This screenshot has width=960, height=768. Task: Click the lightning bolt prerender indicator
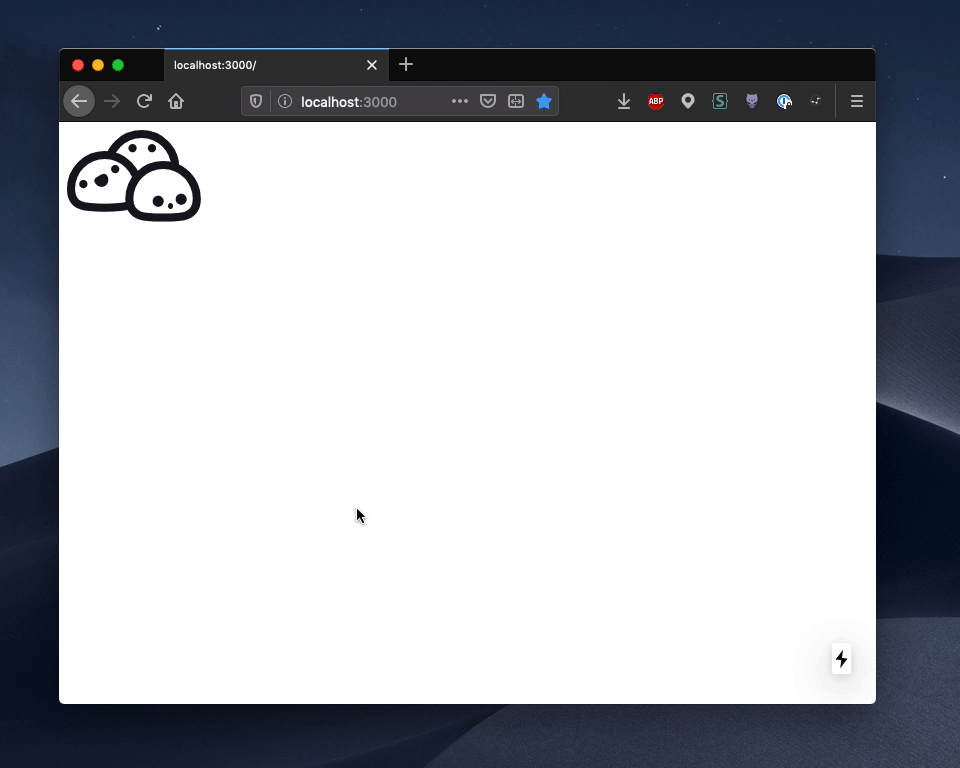841,659
